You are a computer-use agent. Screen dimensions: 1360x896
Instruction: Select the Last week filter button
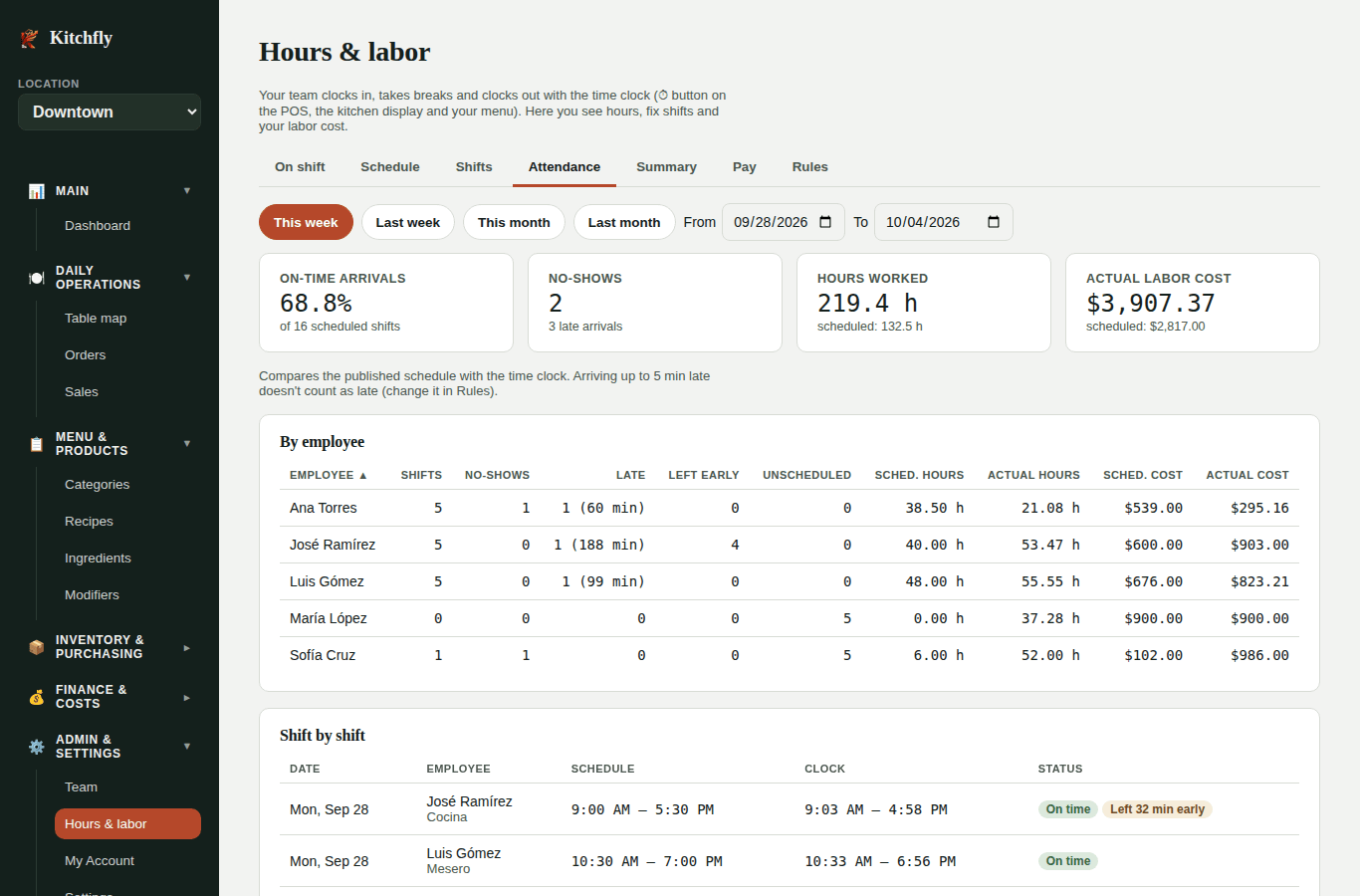(408, 222)
